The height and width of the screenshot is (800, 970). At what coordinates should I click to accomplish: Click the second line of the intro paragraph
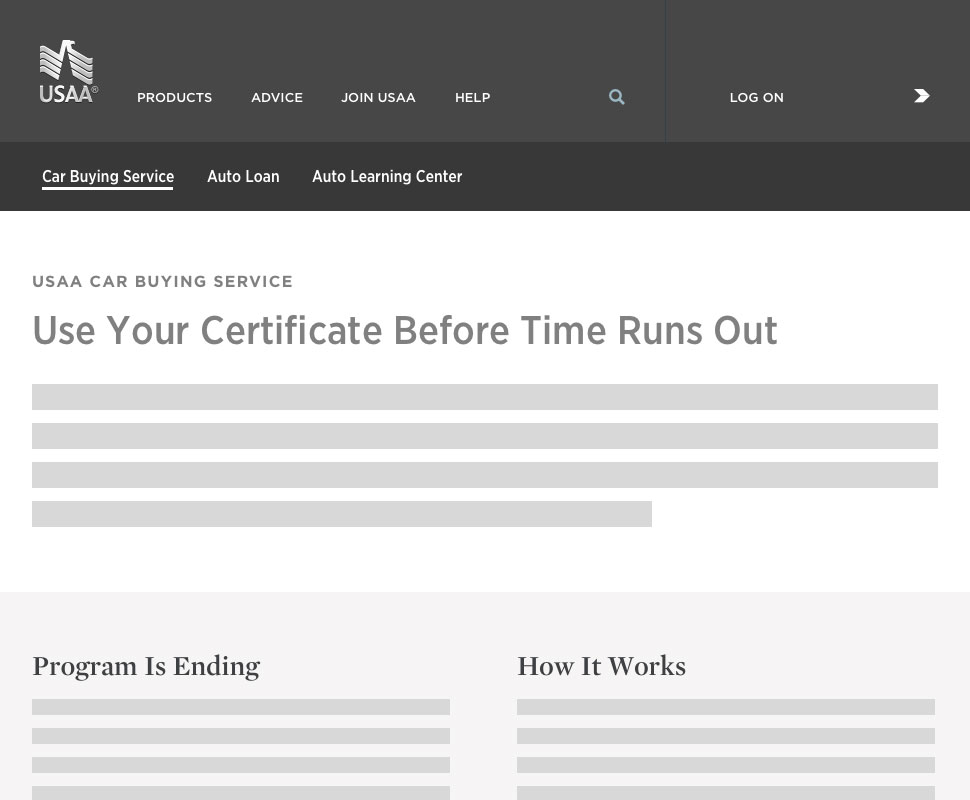click(484, 436)
